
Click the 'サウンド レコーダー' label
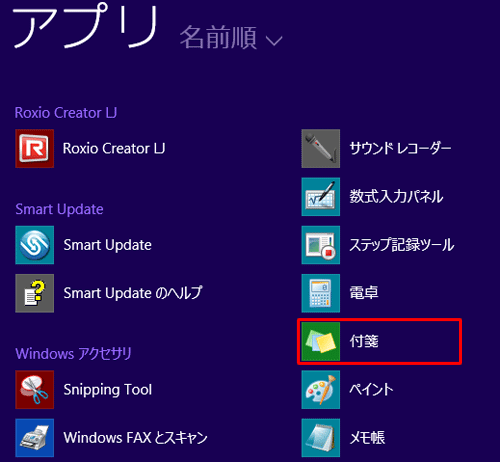(x=400, y=148)
